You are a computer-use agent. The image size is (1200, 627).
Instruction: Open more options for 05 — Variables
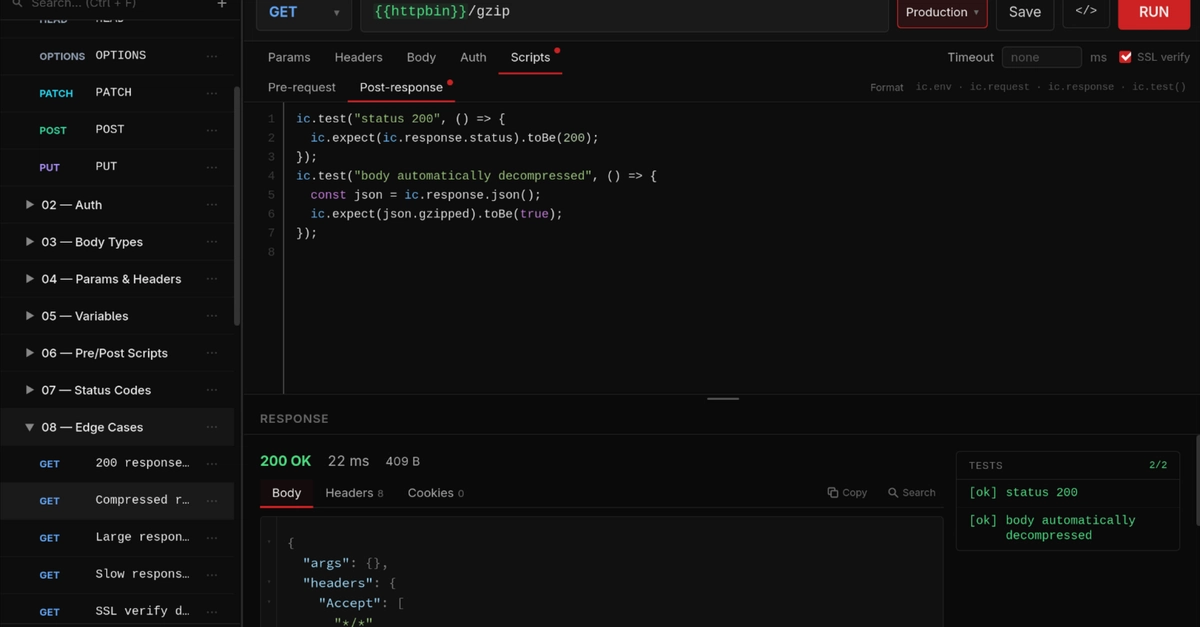212,316
